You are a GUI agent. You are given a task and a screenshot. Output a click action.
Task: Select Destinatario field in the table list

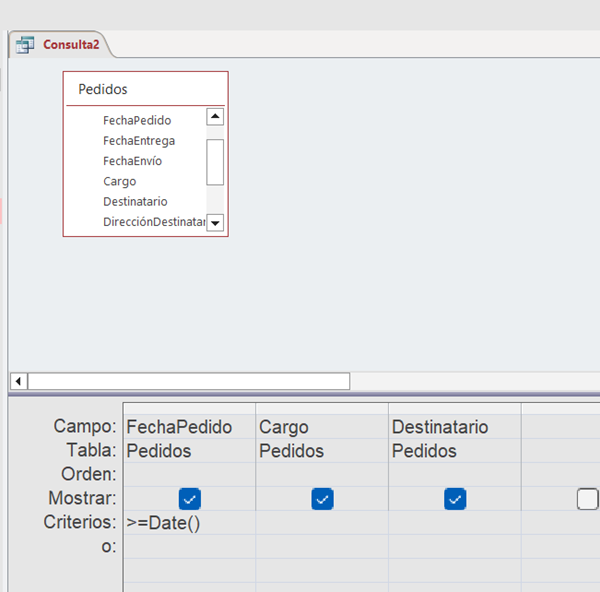135,202
